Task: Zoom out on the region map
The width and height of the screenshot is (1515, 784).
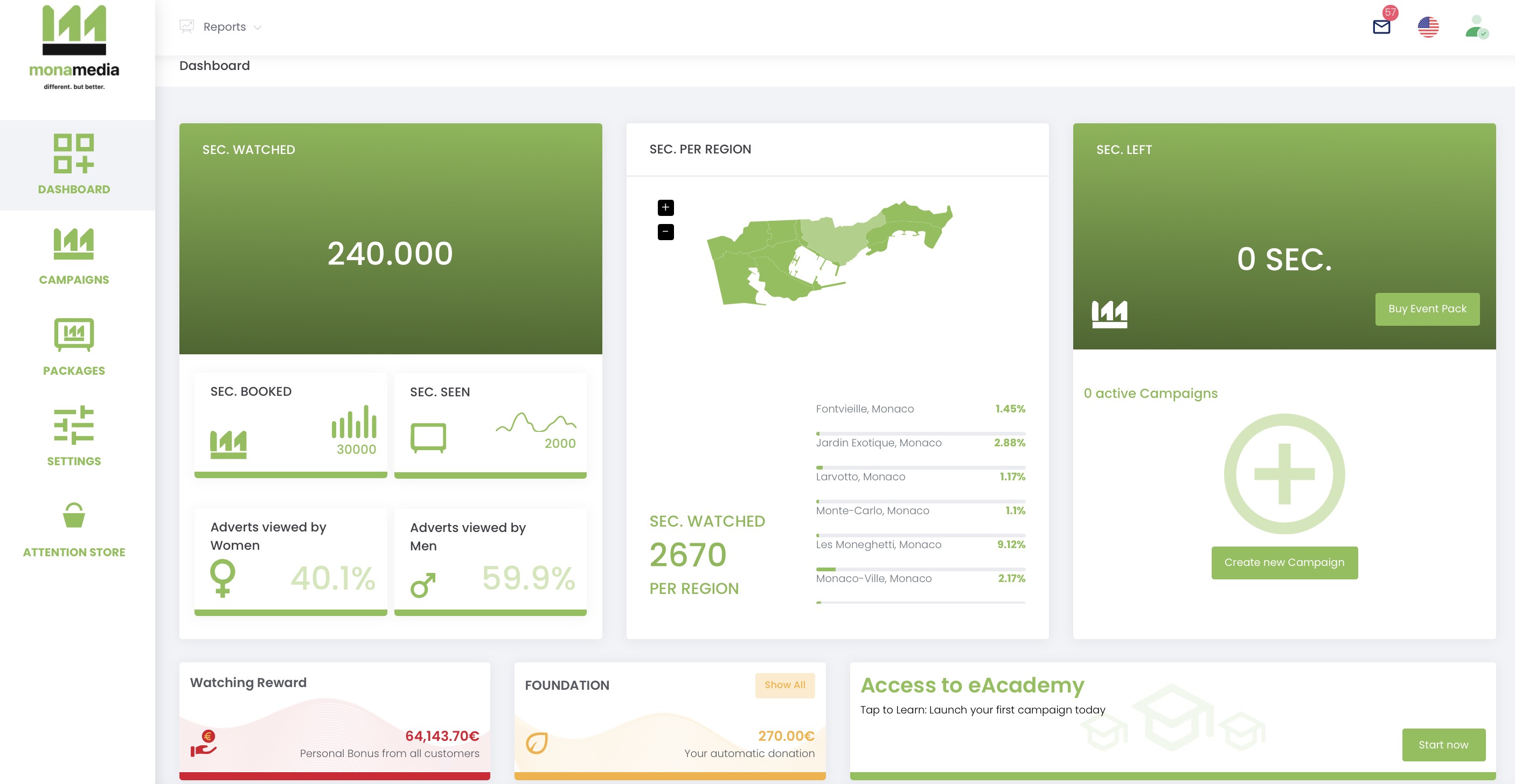Action: coord(665,232)
